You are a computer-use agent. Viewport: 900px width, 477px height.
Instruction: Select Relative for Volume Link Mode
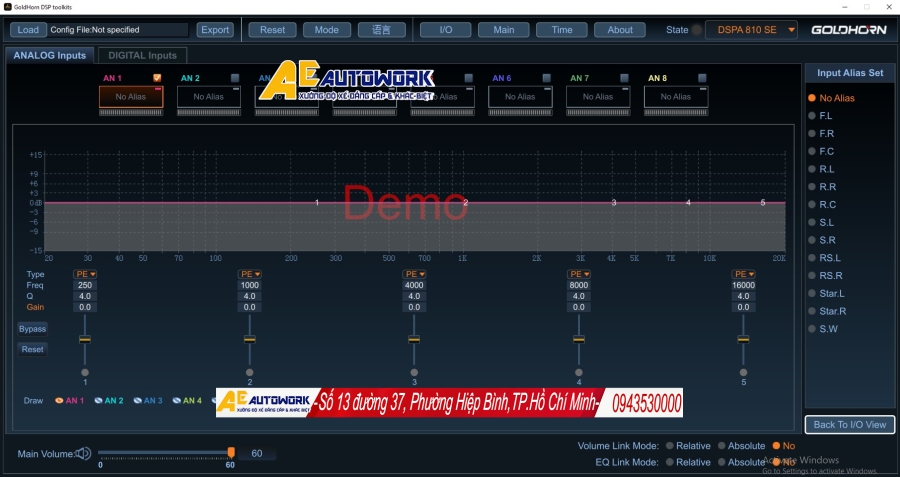coord(669,446)
